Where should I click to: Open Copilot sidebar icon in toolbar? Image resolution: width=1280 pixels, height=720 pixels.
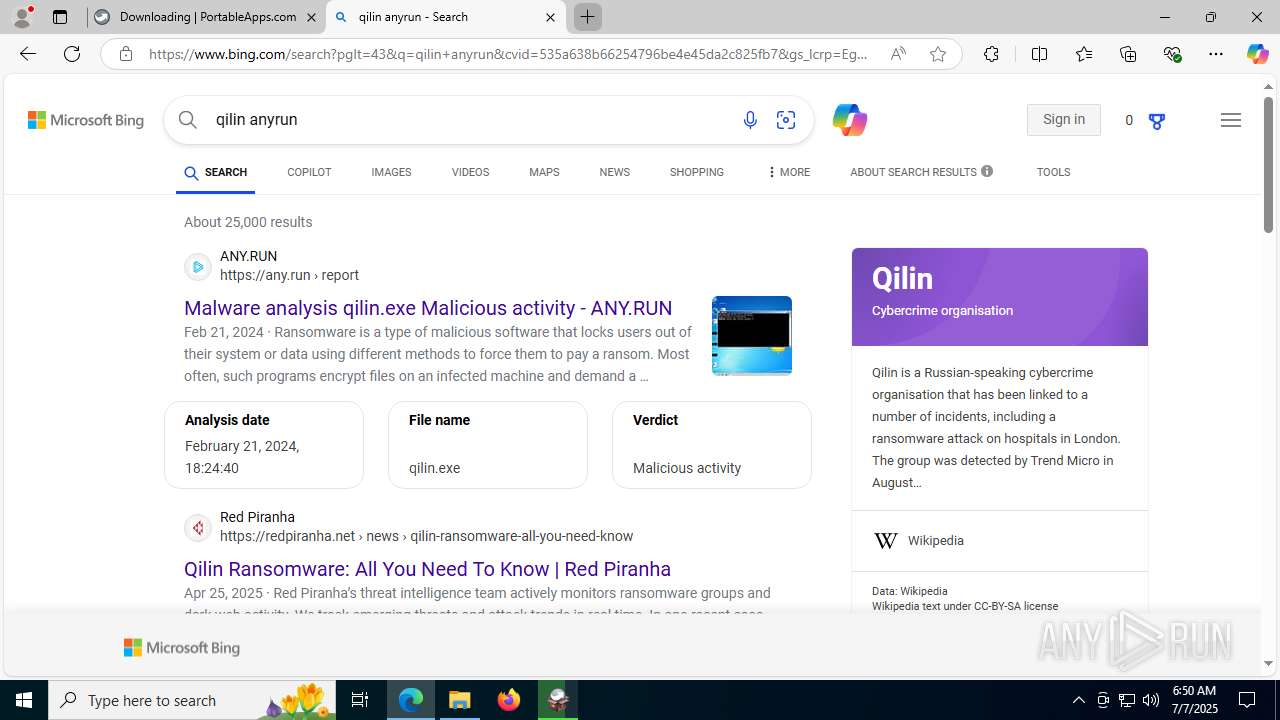(1257, 54)
